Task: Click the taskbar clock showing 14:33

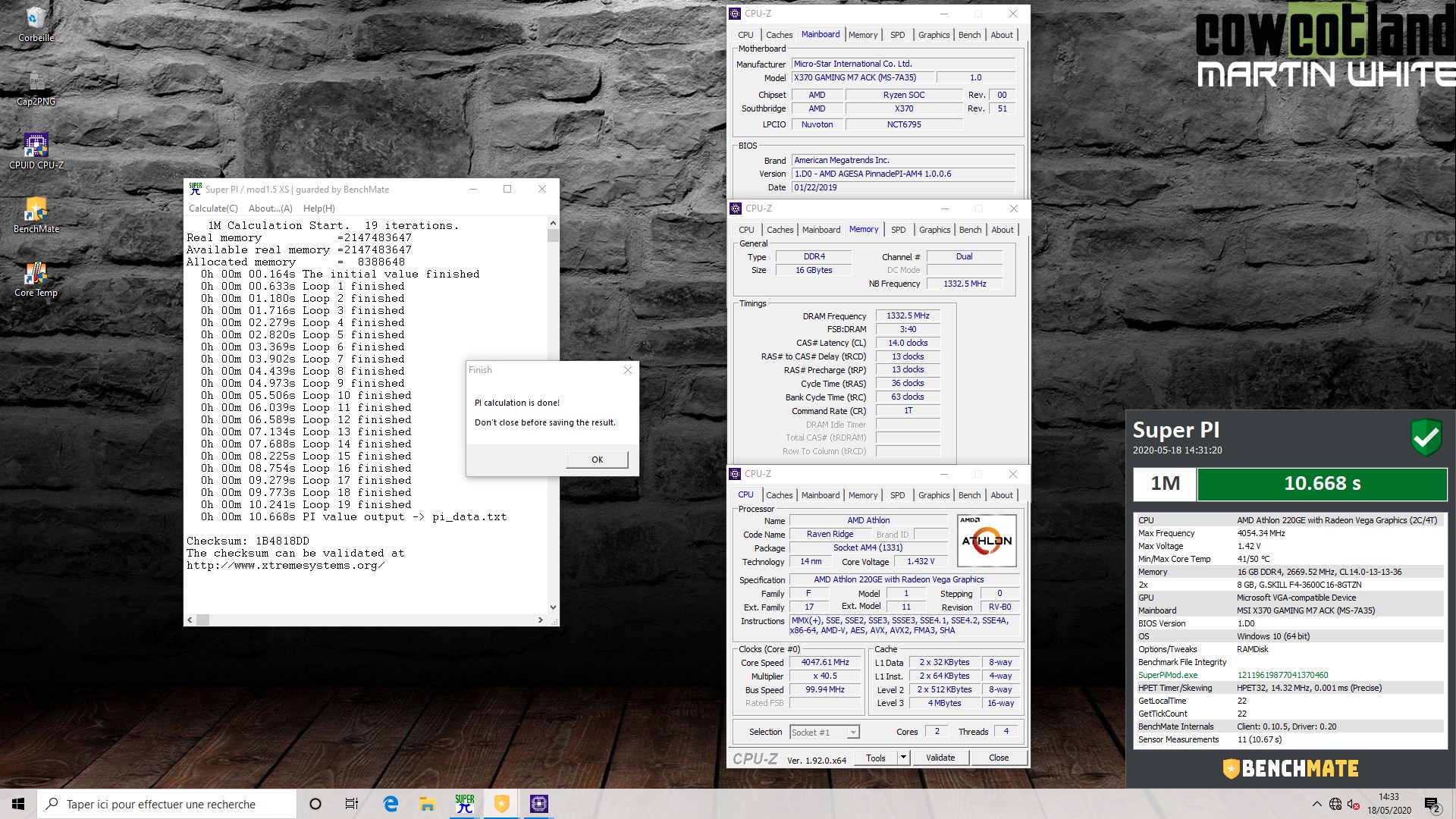Action: click(1389, 804)
